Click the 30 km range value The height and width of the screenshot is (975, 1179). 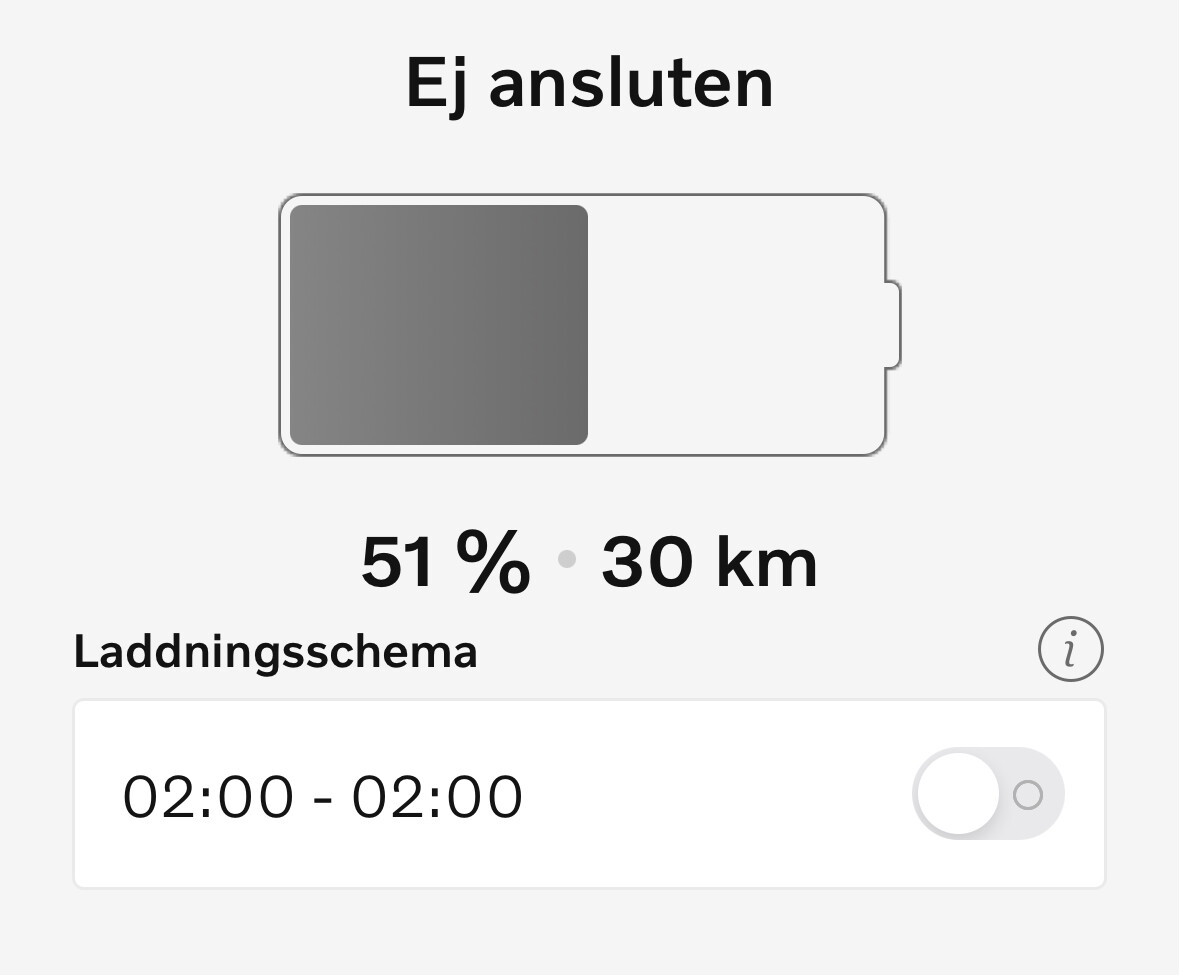pyautogui.click(x=709, y=562)
